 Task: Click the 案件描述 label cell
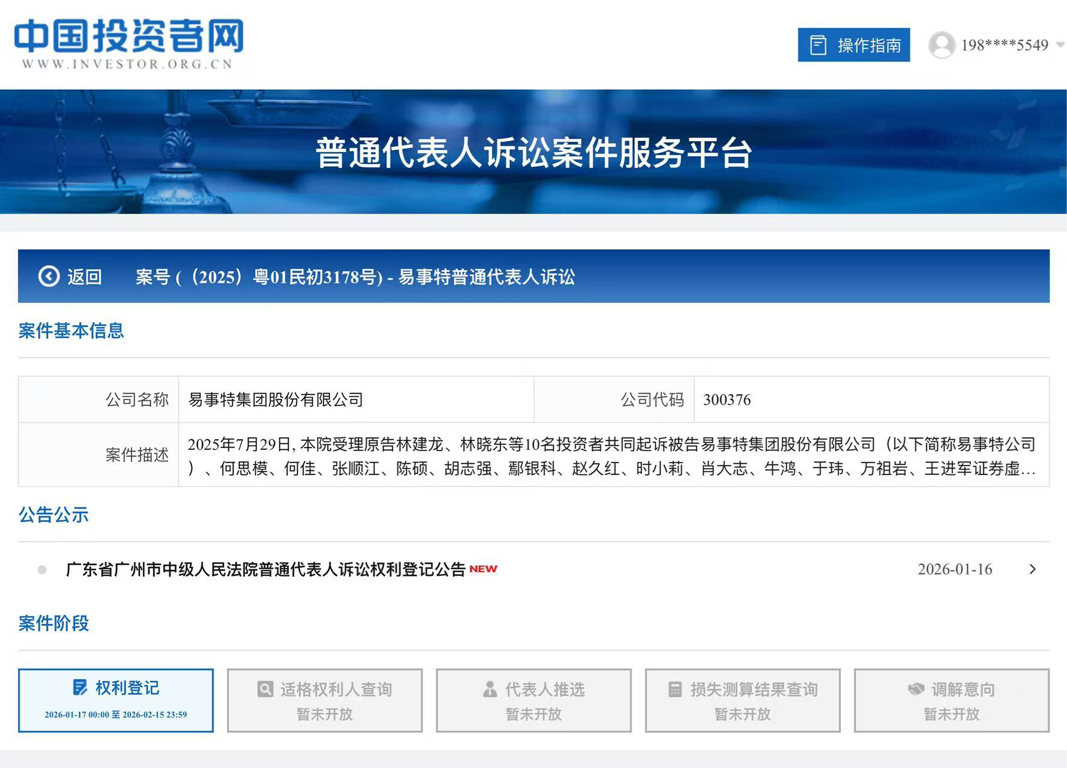coord(99,454)
